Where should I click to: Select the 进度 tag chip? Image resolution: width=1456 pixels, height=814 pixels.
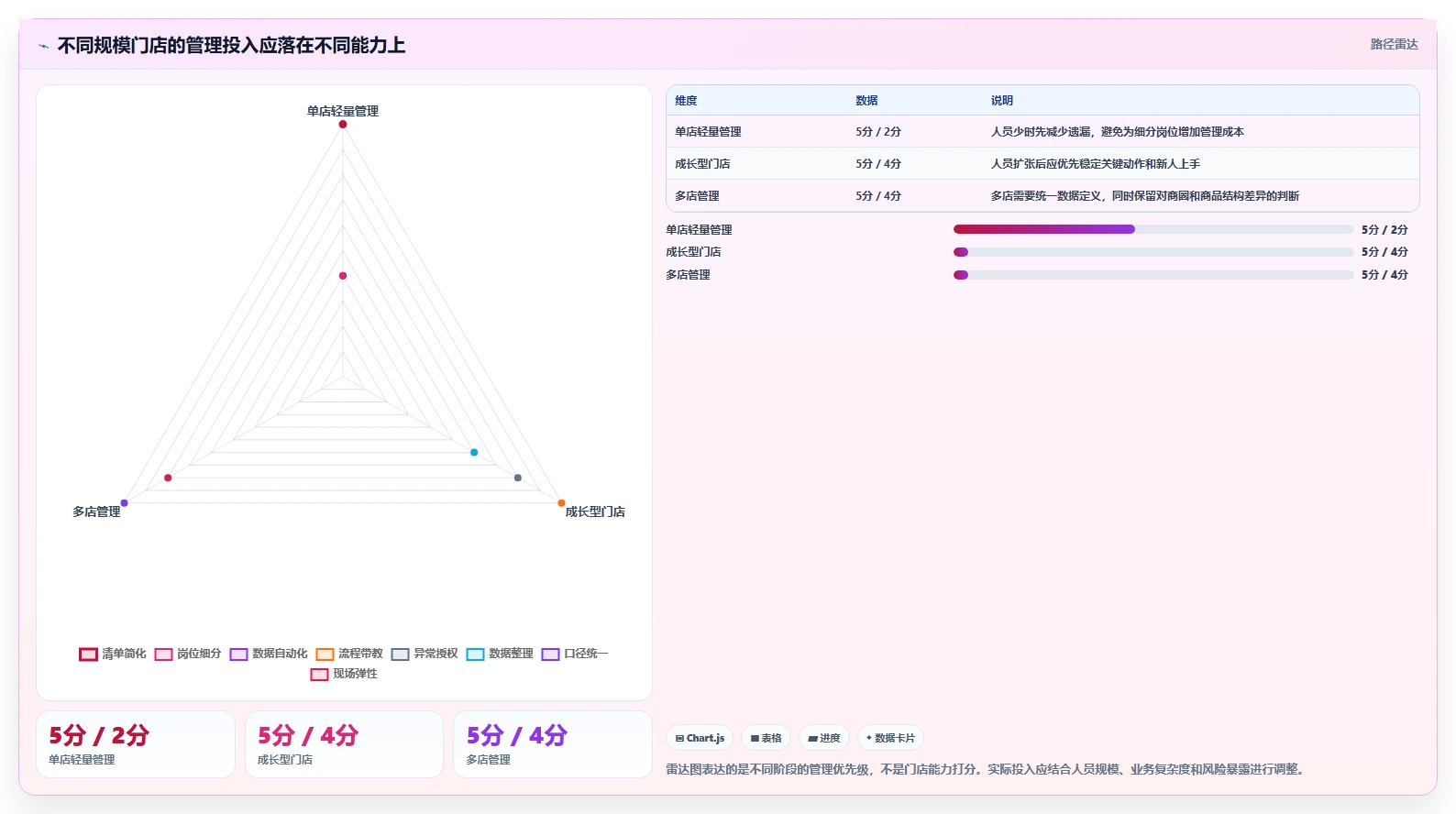[823, 738]
